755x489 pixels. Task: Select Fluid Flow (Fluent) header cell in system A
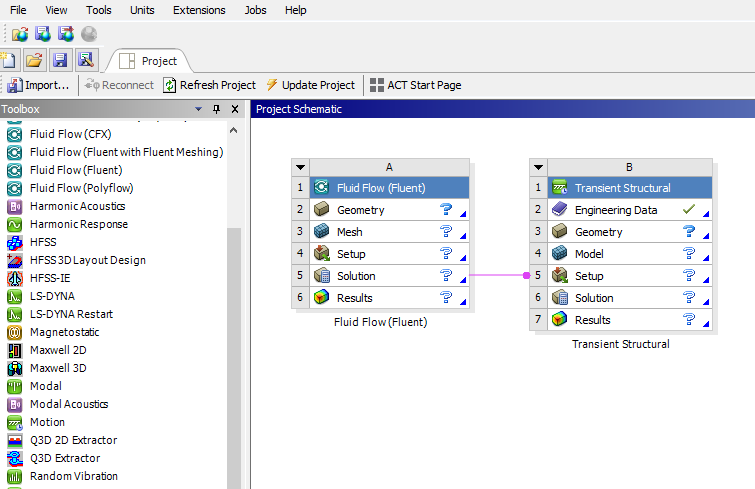click(x=389, y=188)
